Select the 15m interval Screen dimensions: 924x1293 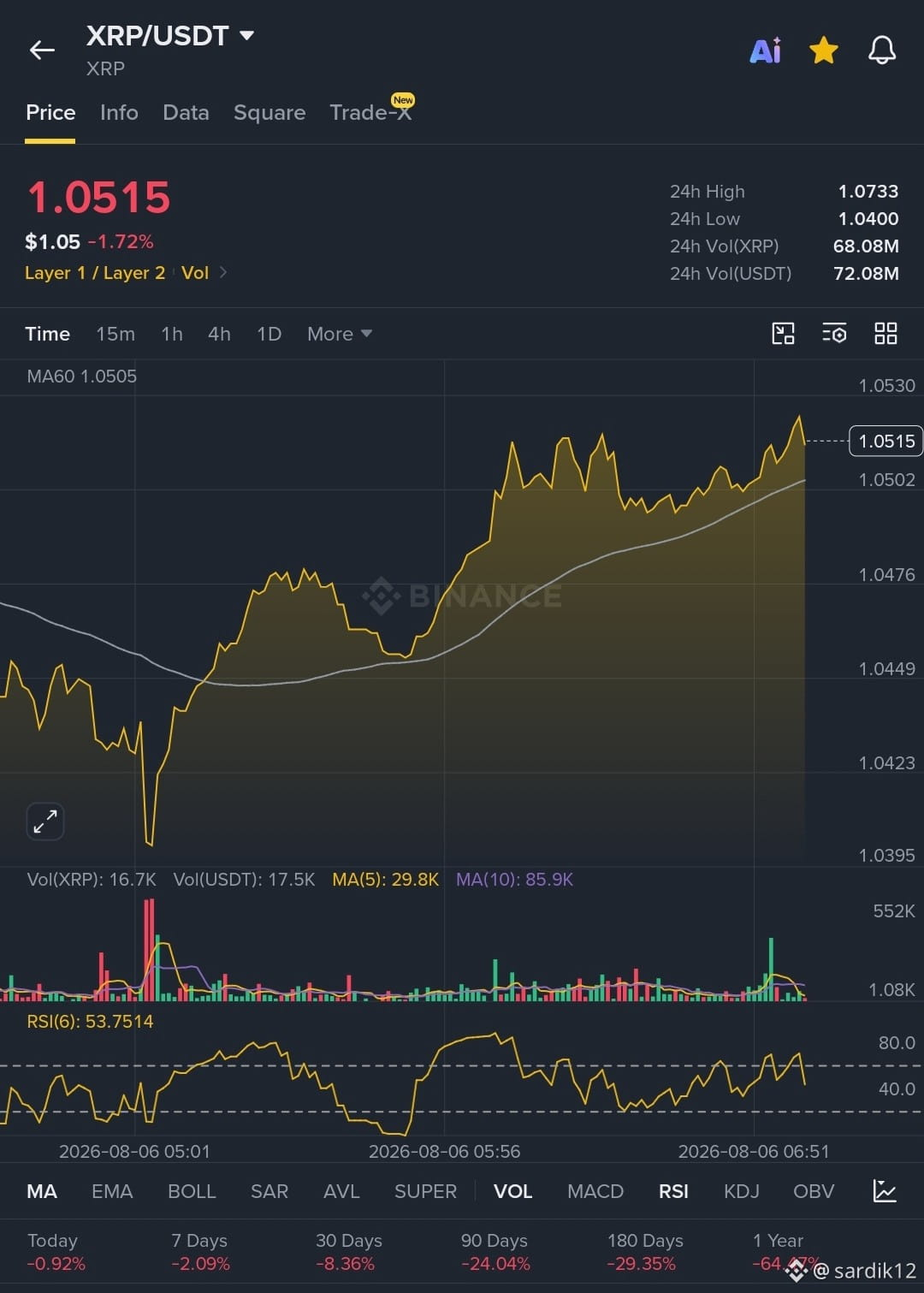tap(115, 334)
